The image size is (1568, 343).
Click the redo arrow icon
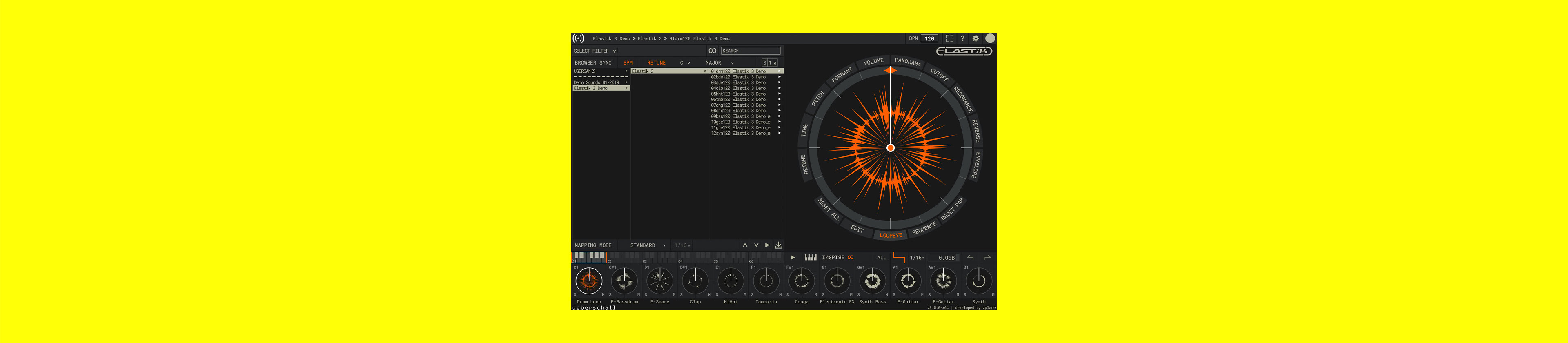(987, 258)
